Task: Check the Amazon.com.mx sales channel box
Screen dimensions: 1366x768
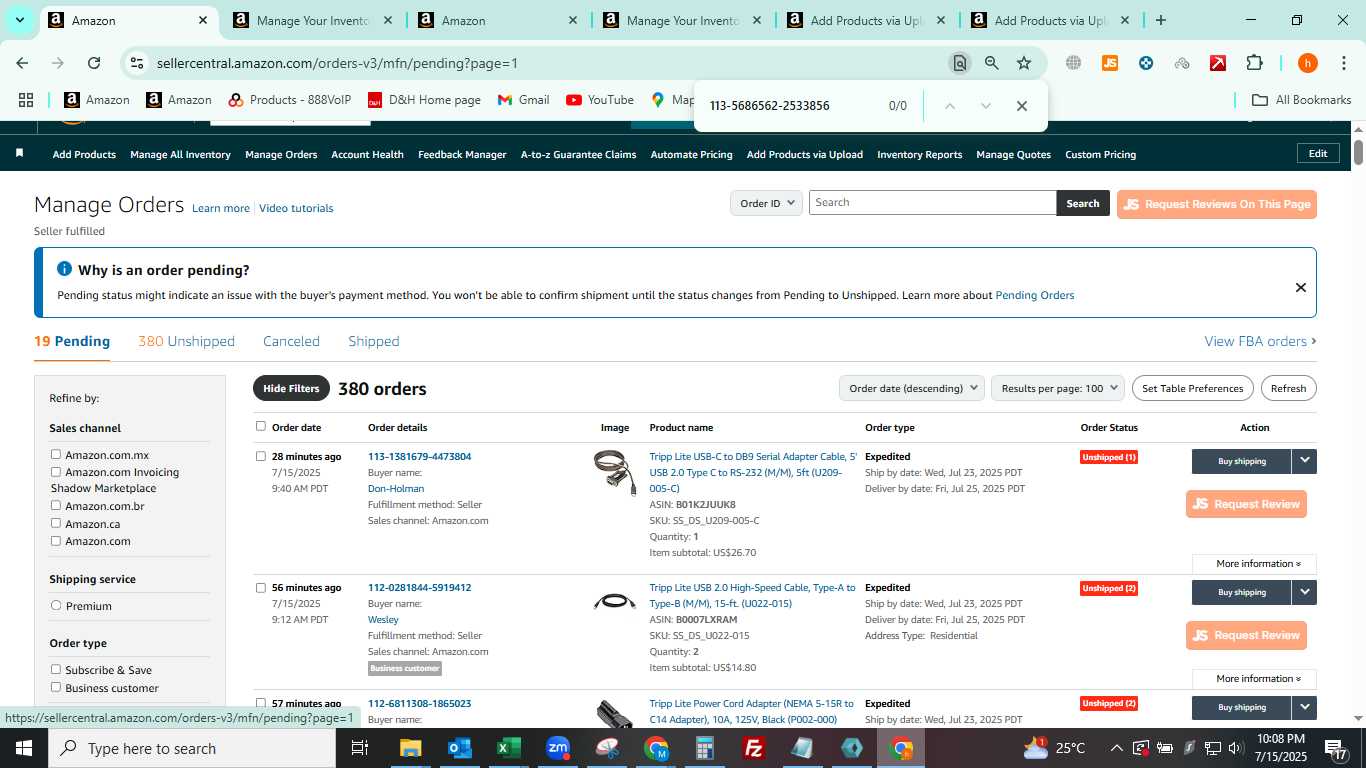Action: [56, 454]
